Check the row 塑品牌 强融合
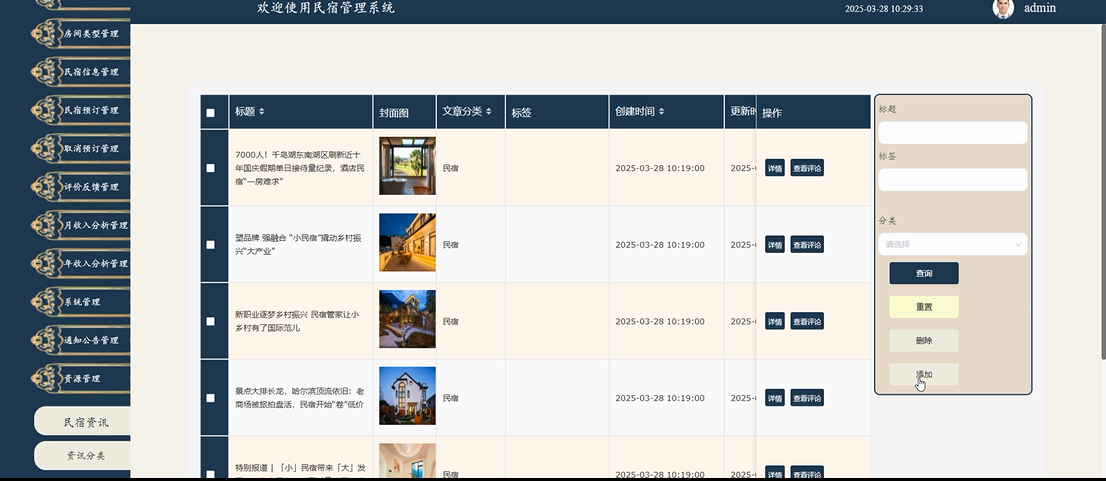This screenshot has height=481, width=1106. 210,245
